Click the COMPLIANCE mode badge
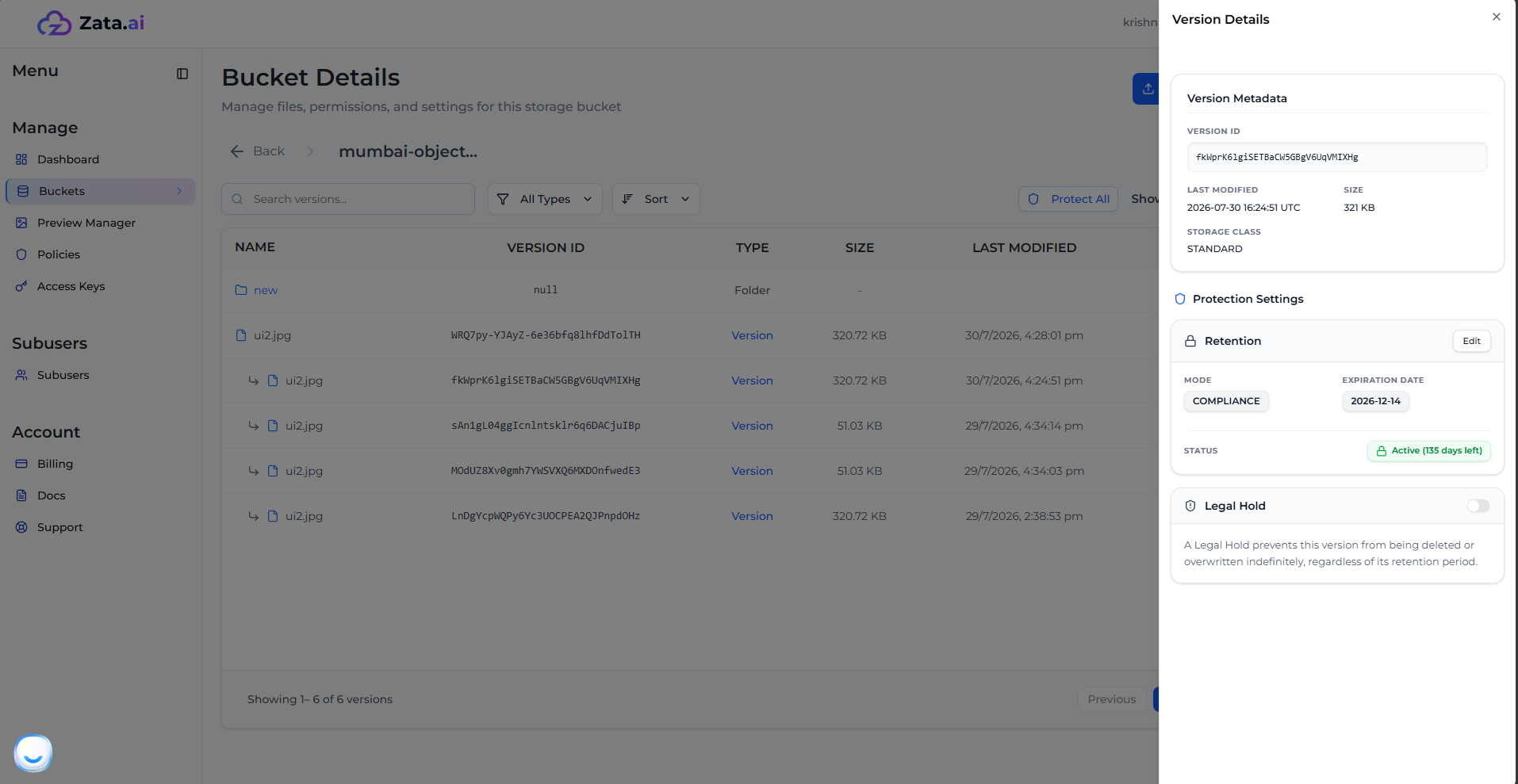The image size is (1518, 784). point(1226,401)
